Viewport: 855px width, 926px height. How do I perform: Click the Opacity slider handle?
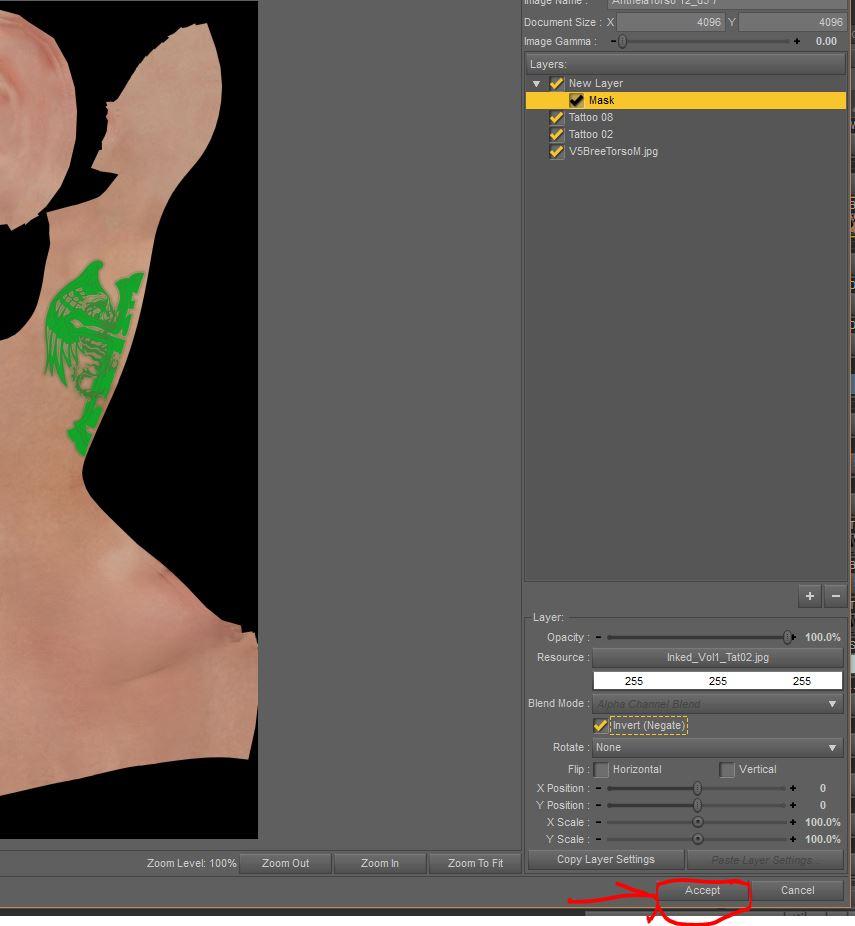coord(787,637)
